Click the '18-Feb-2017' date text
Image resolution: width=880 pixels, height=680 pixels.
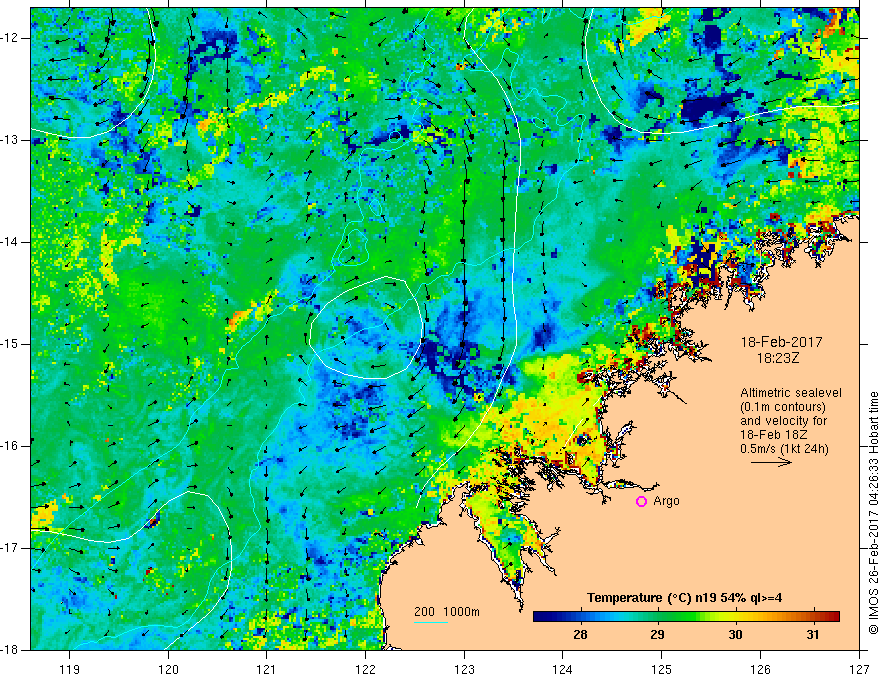[781, 342]
